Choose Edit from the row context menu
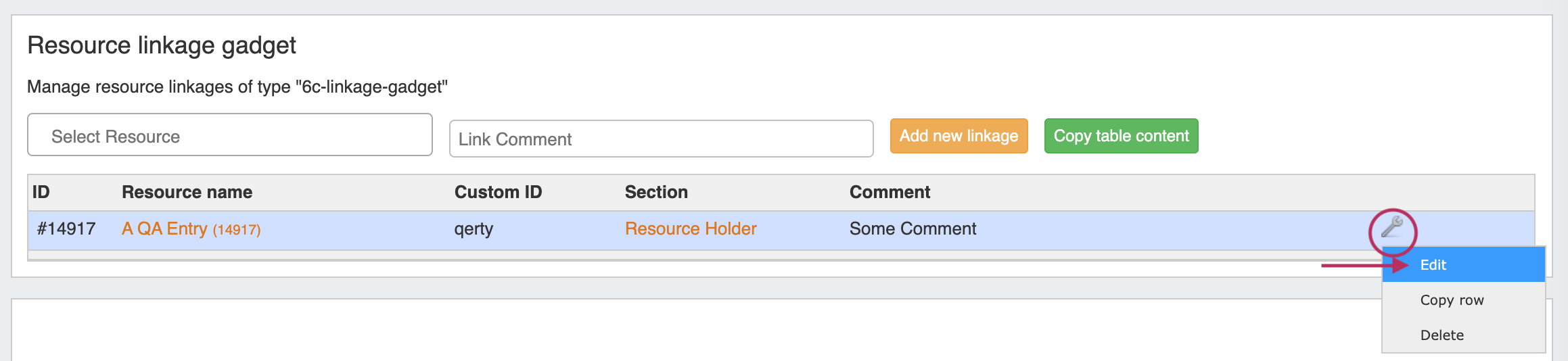Screen dimensions: 1568x361 [x=1433, y=265]
